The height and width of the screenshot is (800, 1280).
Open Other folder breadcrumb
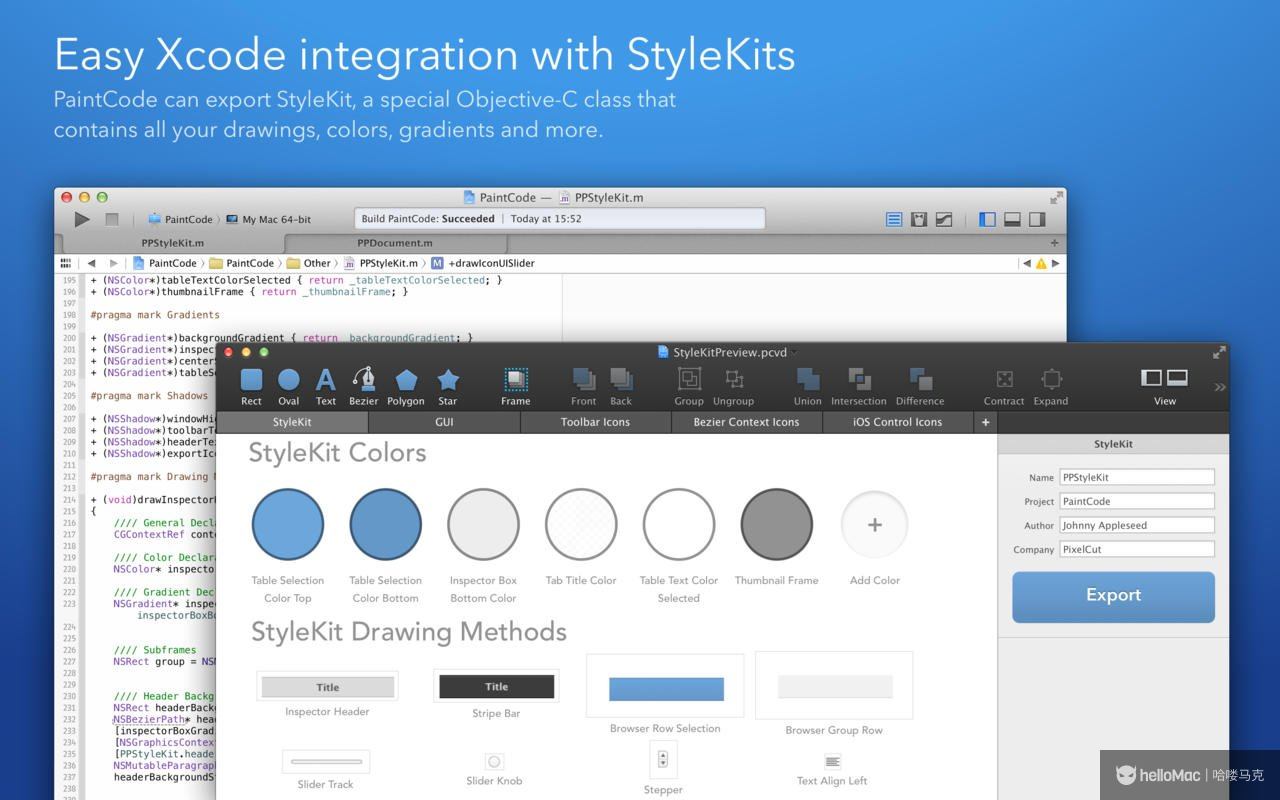(309, 263)
